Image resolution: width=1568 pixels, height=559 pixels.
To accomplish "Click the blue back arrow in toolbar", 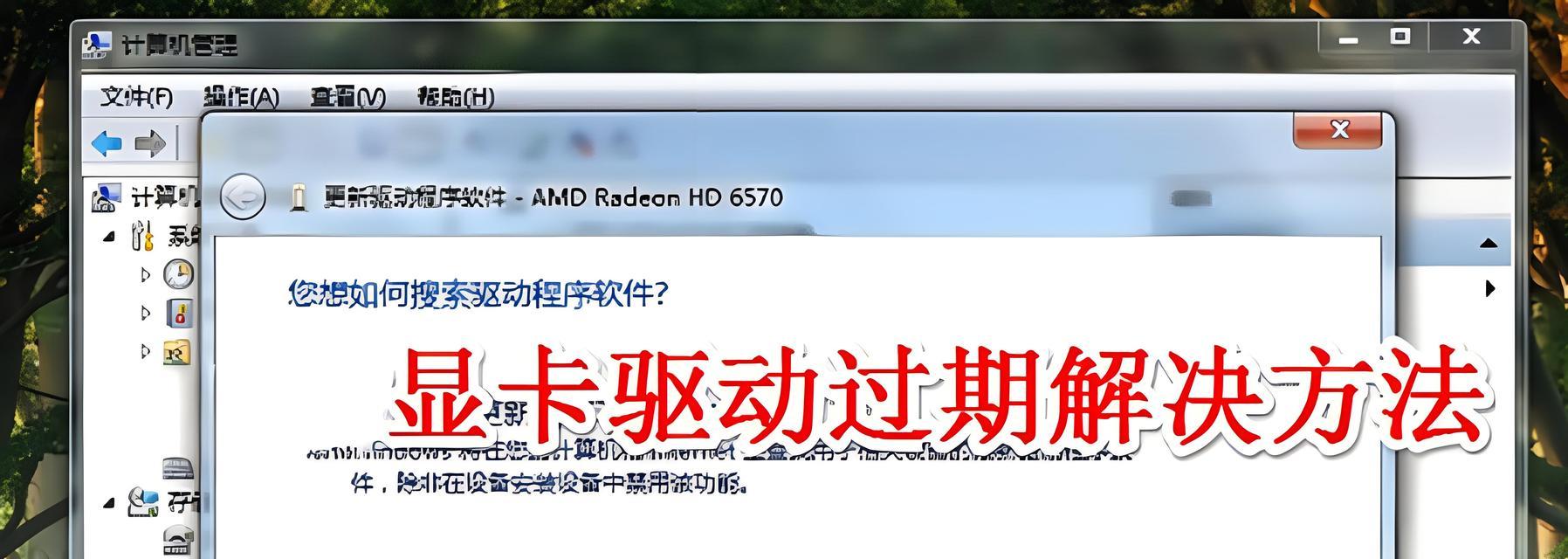I will click(107, 142).
